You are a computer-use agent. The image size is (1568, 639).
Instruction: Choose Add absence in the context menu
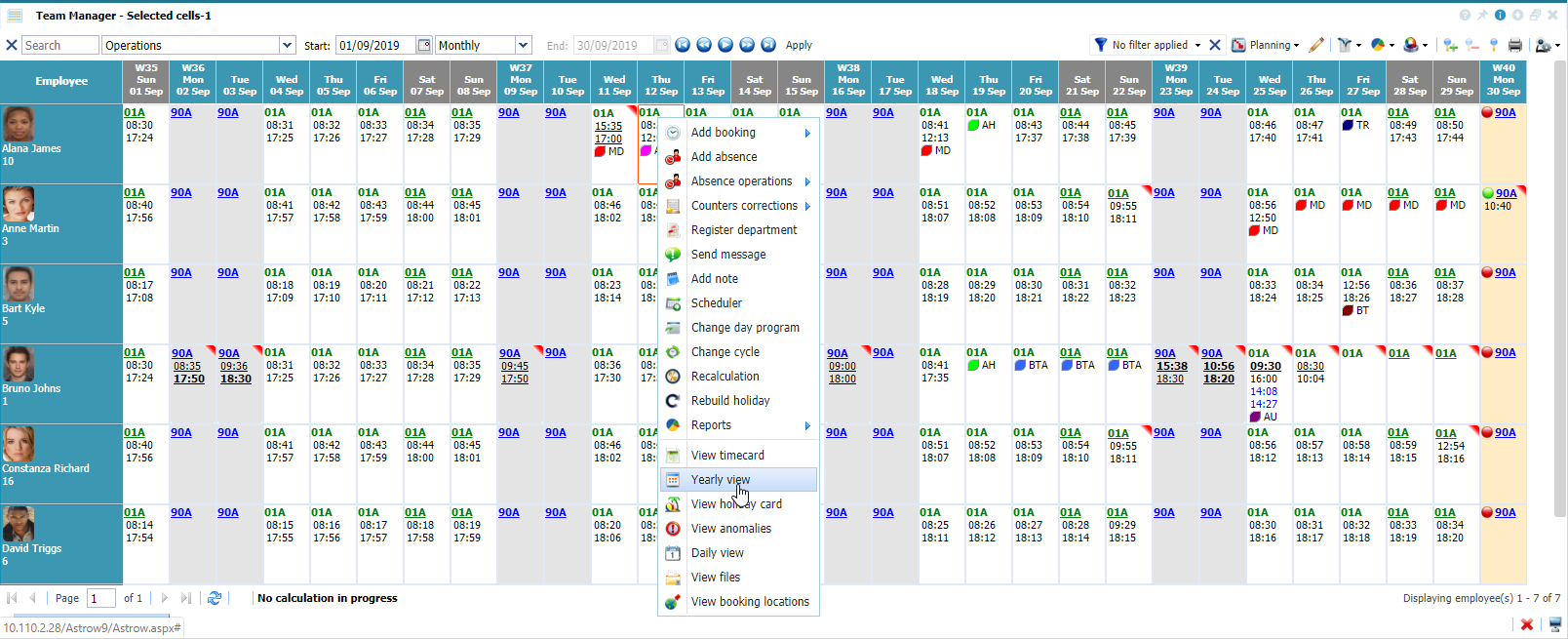pyautogui.click(x=724, y=156)
